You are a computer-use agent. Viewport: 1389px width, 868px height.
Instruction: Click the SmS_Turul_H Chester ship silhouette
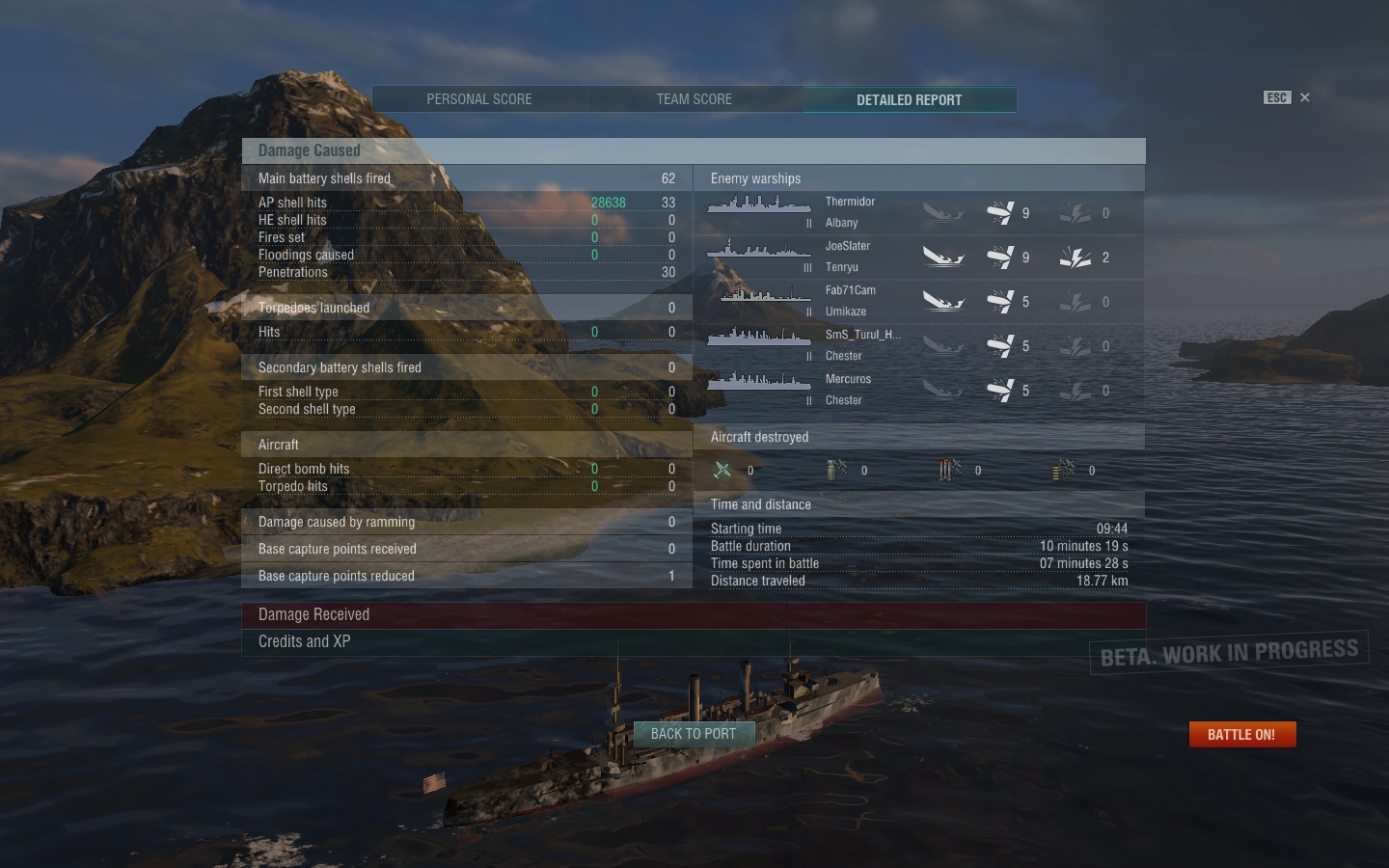coord(759,337)
